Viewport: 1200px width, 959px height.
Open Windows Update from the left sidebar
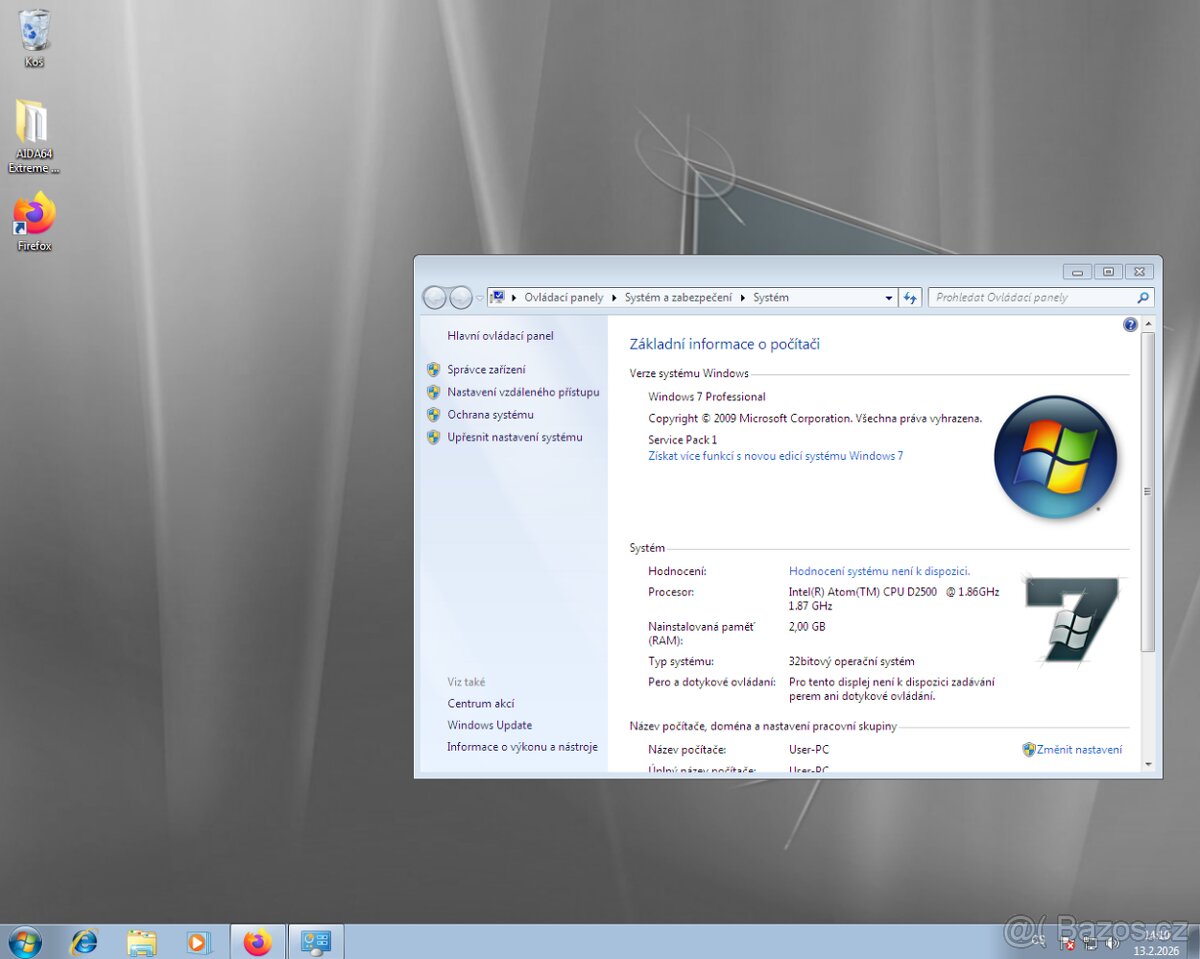click(x=489, y=724)
